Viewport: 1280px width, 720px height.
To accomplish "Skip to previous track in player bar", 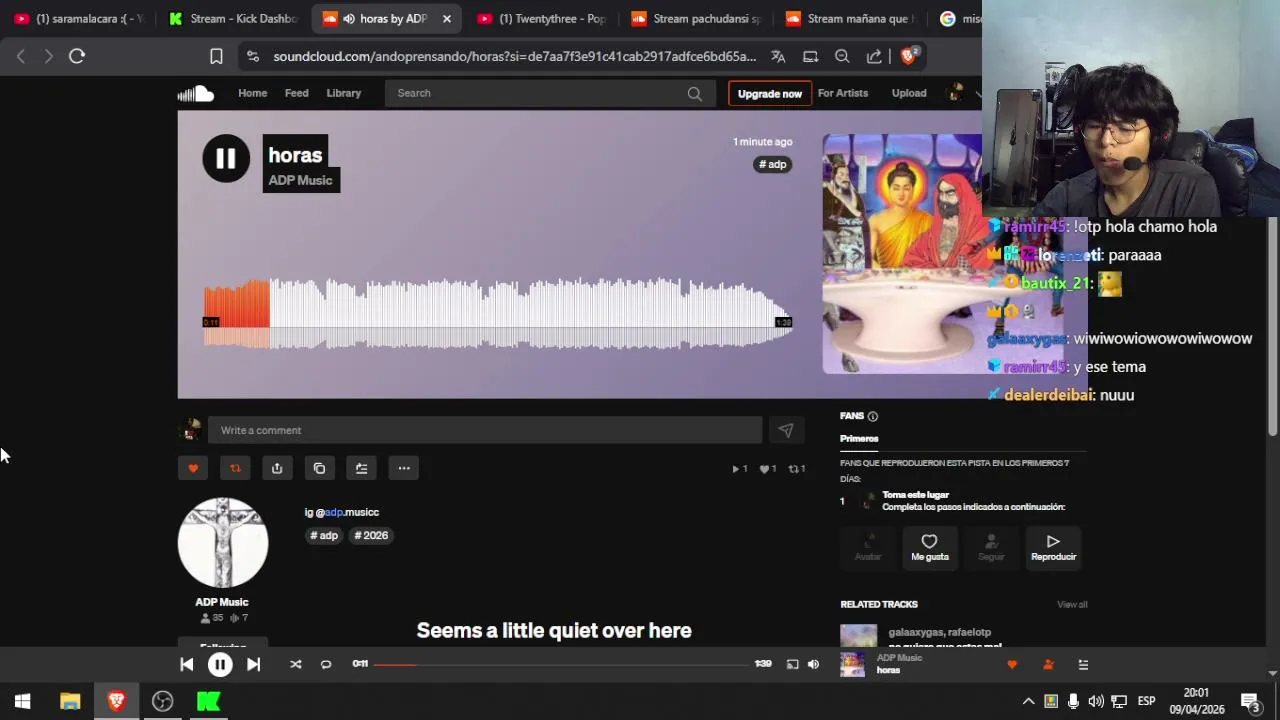I will pyautogui.click(x=187, y=664).
